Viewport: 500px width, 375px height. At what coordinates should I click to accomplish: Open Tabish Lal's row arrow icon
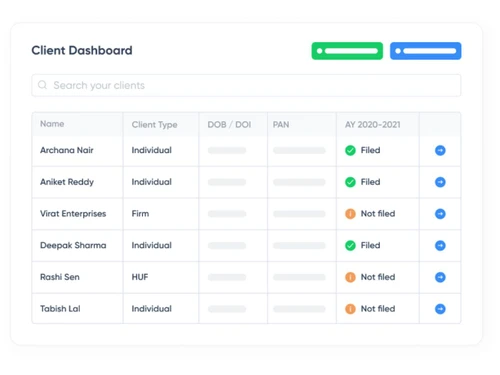click(x=440, y=309)
